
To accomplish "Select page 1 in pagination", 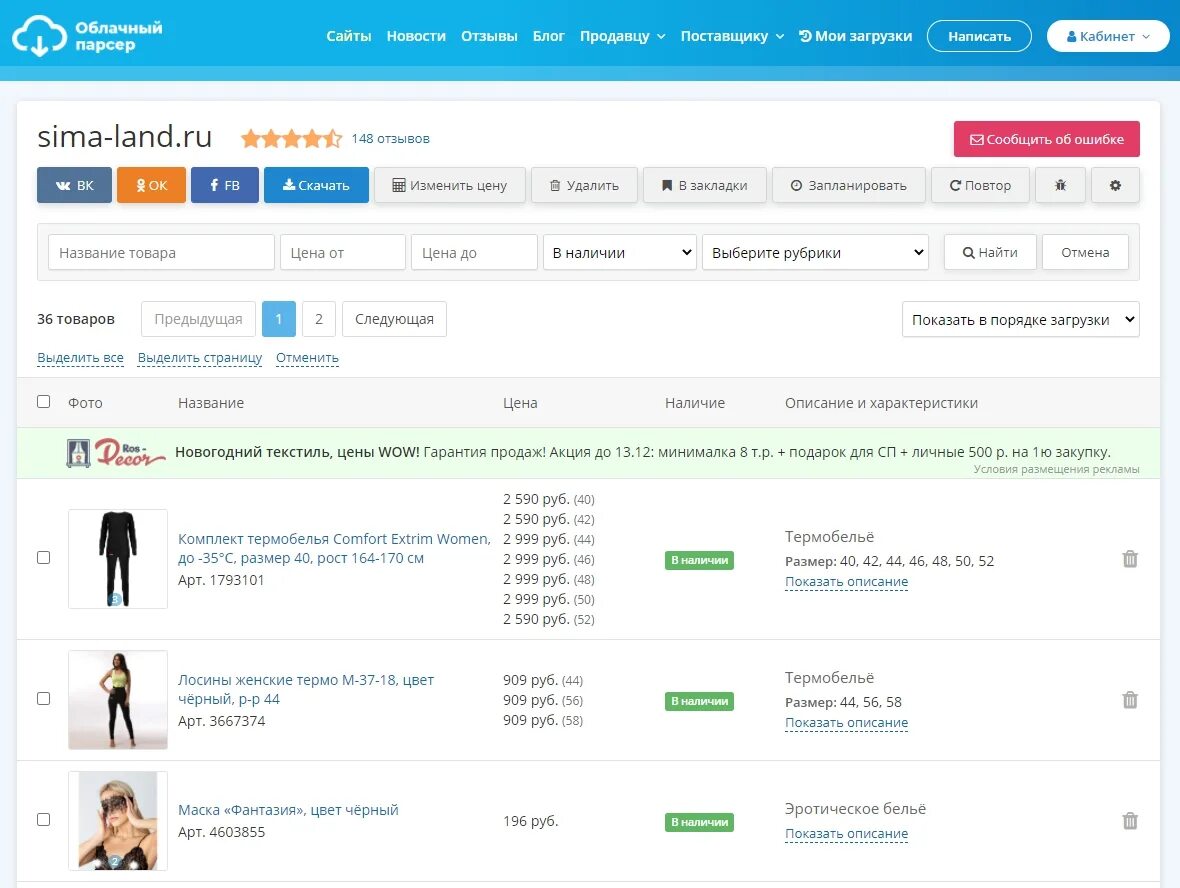I will click(278, 319).
